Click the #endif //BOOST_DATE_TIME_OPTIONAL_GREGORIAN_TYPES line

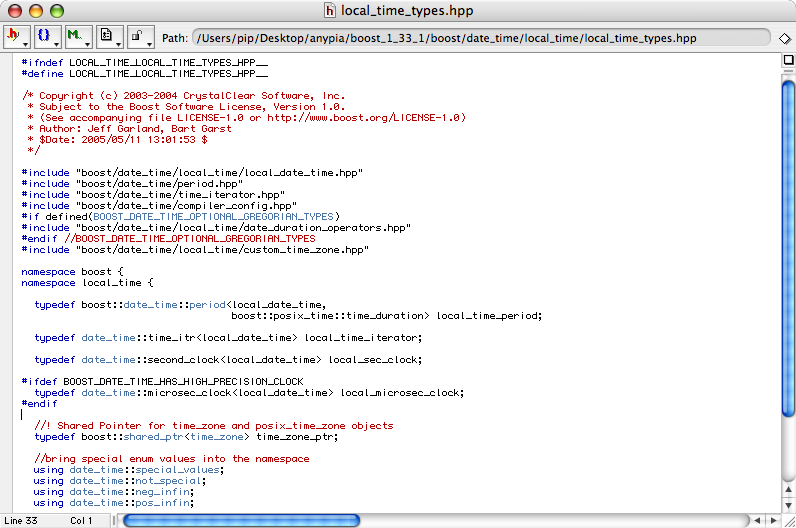click(x=169, y=239)
